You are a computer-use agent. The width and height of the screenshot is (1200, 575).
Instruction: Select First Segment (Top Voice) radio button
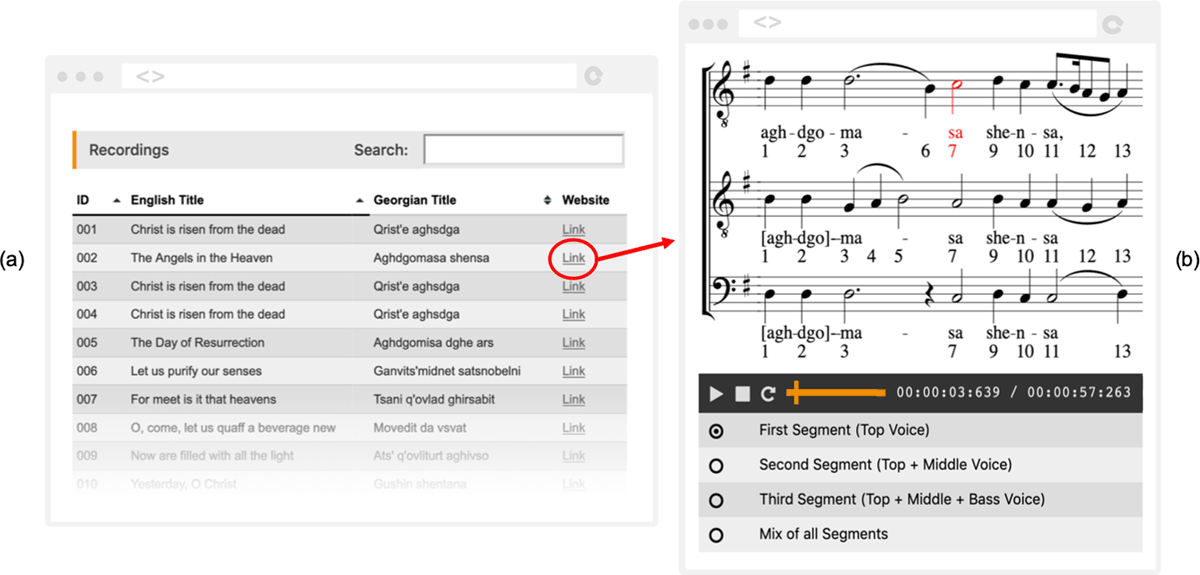715,431
